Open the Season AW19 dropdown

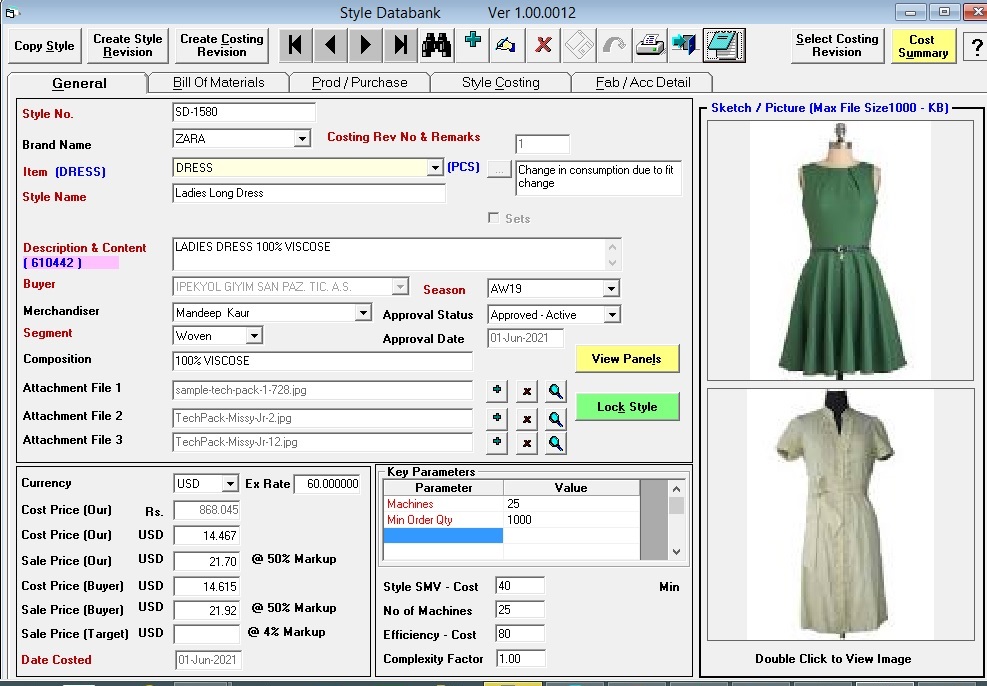tap(611, 289)
